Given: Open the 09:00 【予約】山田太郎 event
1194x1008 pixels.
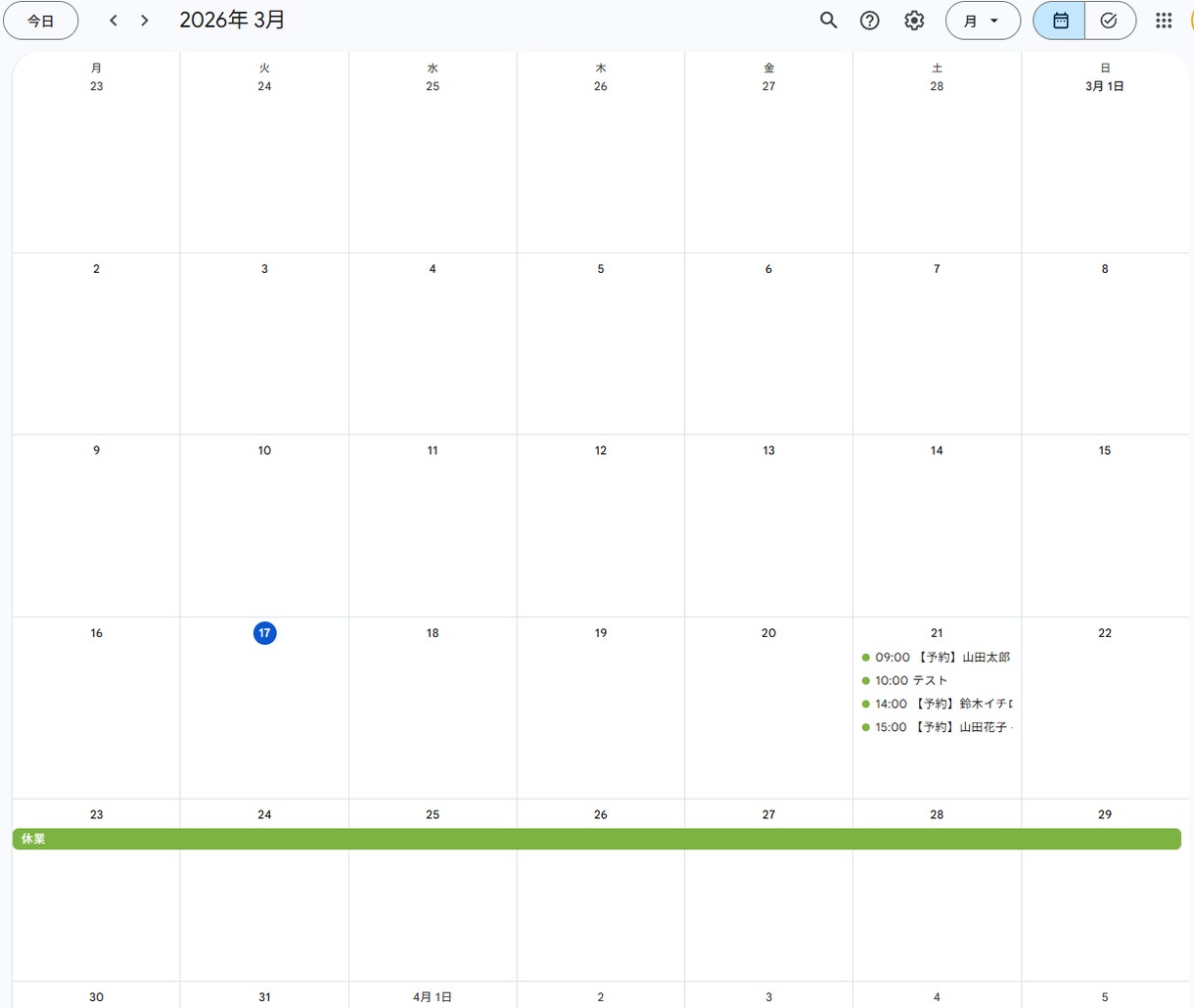Looking at the screenshot, I should 937,658.
